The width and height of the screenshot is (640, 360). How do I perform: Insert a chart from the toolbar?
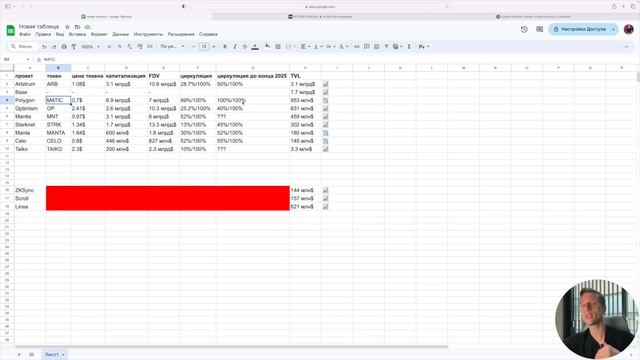click(x=376, y=47)
